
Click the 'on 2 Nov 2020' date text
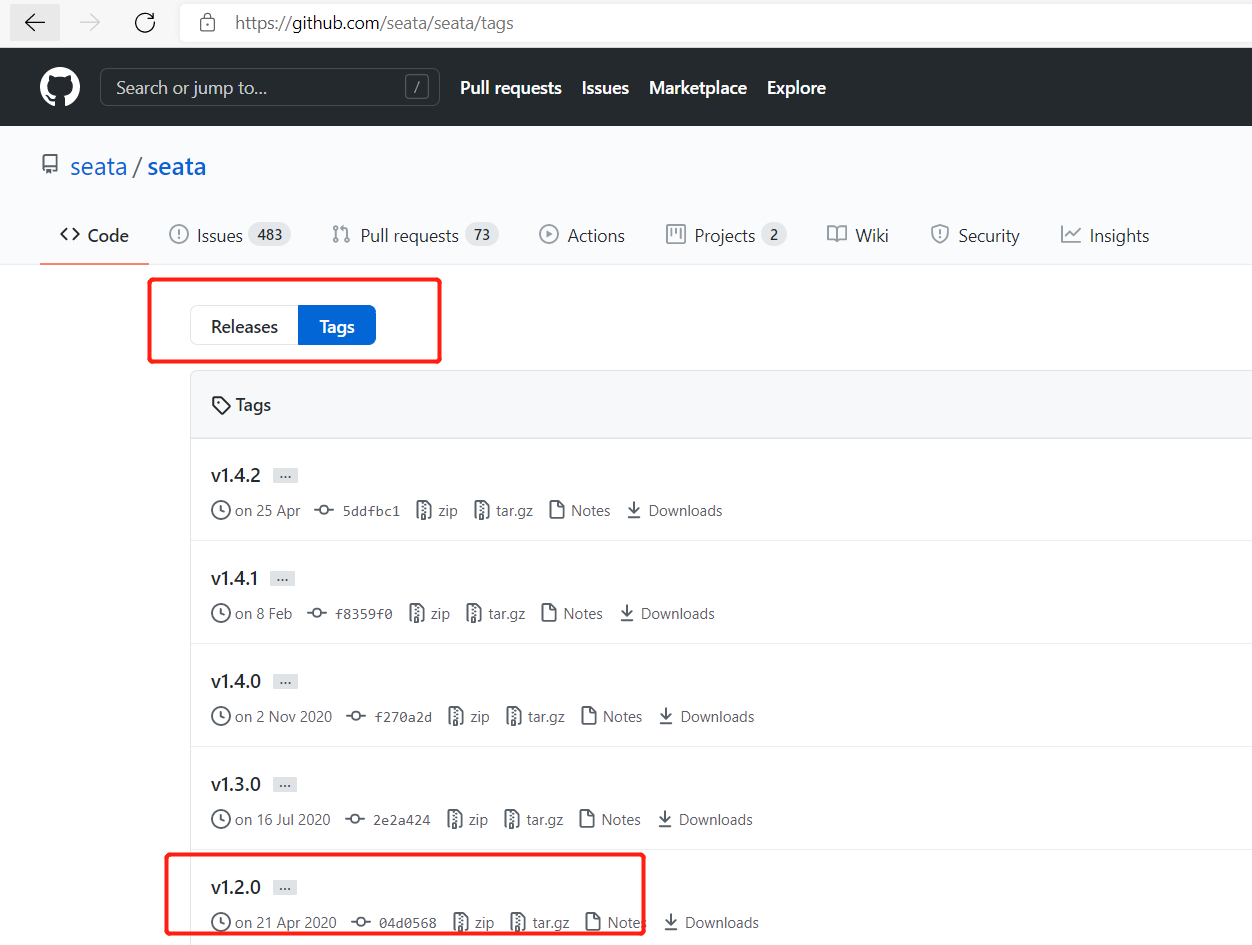(x=283, y=717)
